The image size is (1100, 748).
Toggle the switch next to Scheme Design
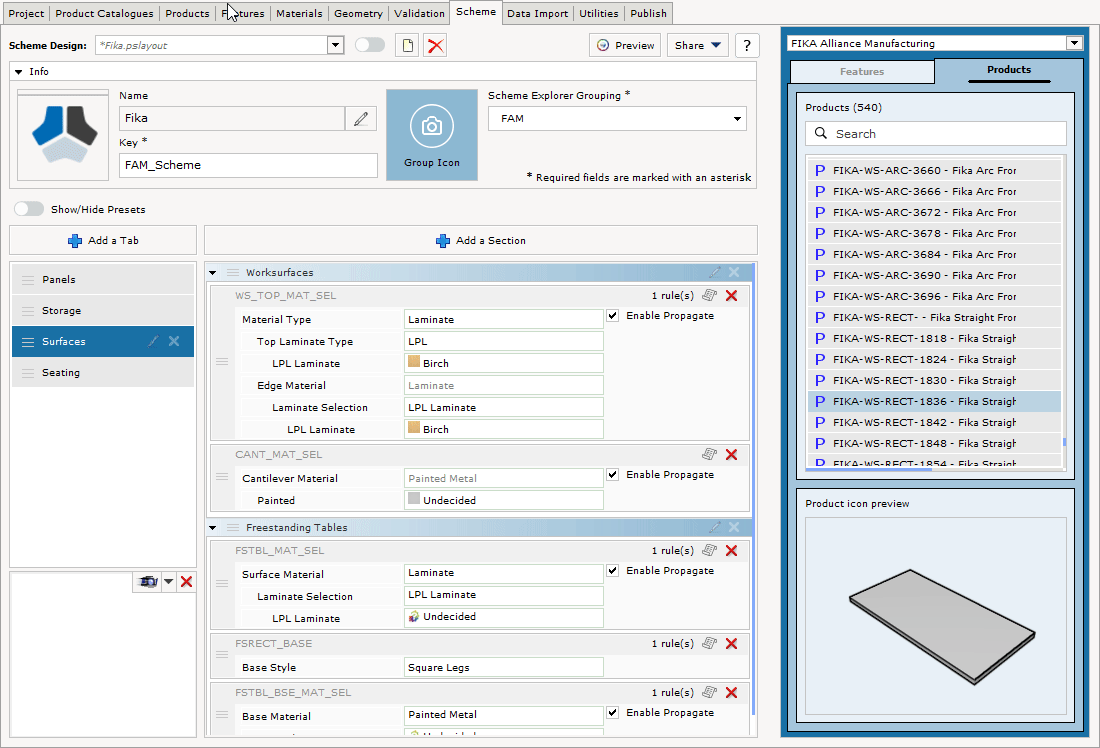coord(370,45)
